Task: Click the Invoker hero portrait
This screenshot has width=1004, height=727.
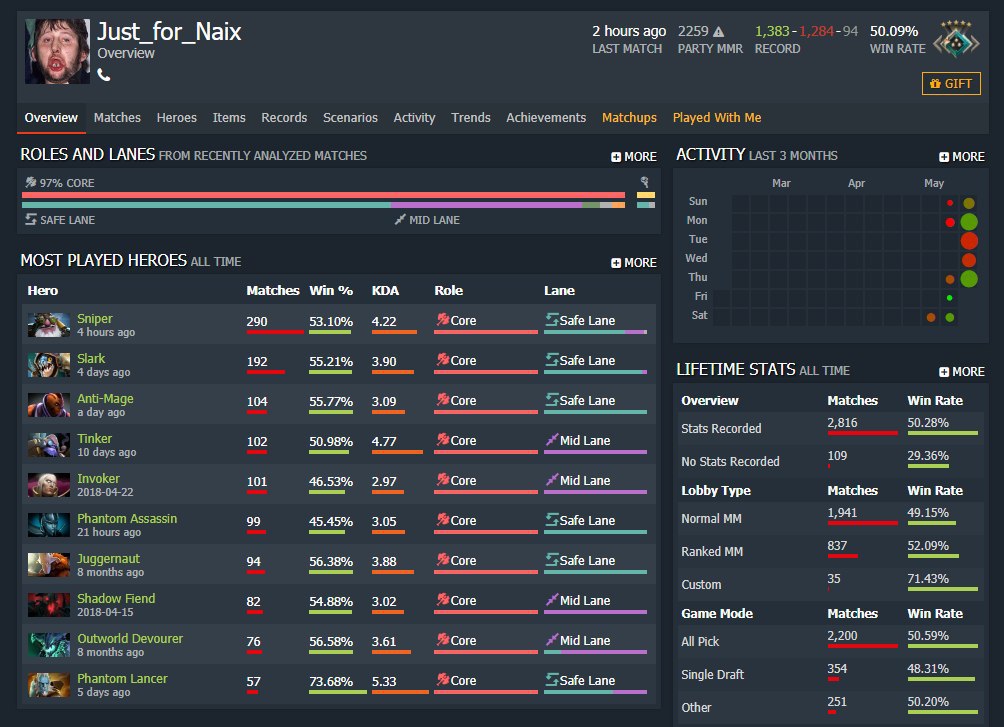Action: click(x=49, y=485)
